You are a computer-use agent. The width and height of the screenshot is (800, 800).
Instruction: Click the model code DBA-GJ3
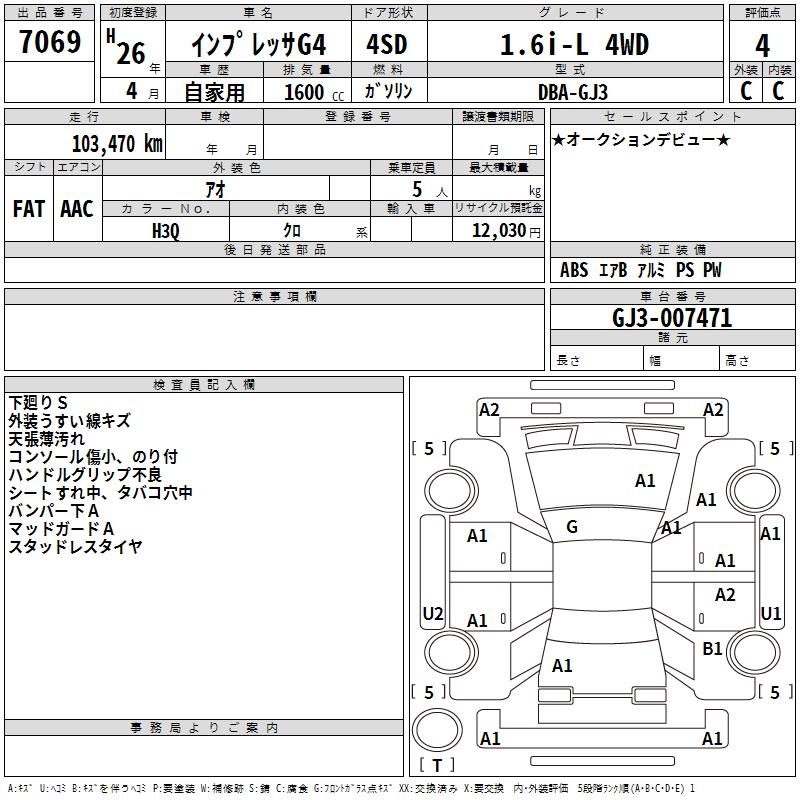[574, 91]
